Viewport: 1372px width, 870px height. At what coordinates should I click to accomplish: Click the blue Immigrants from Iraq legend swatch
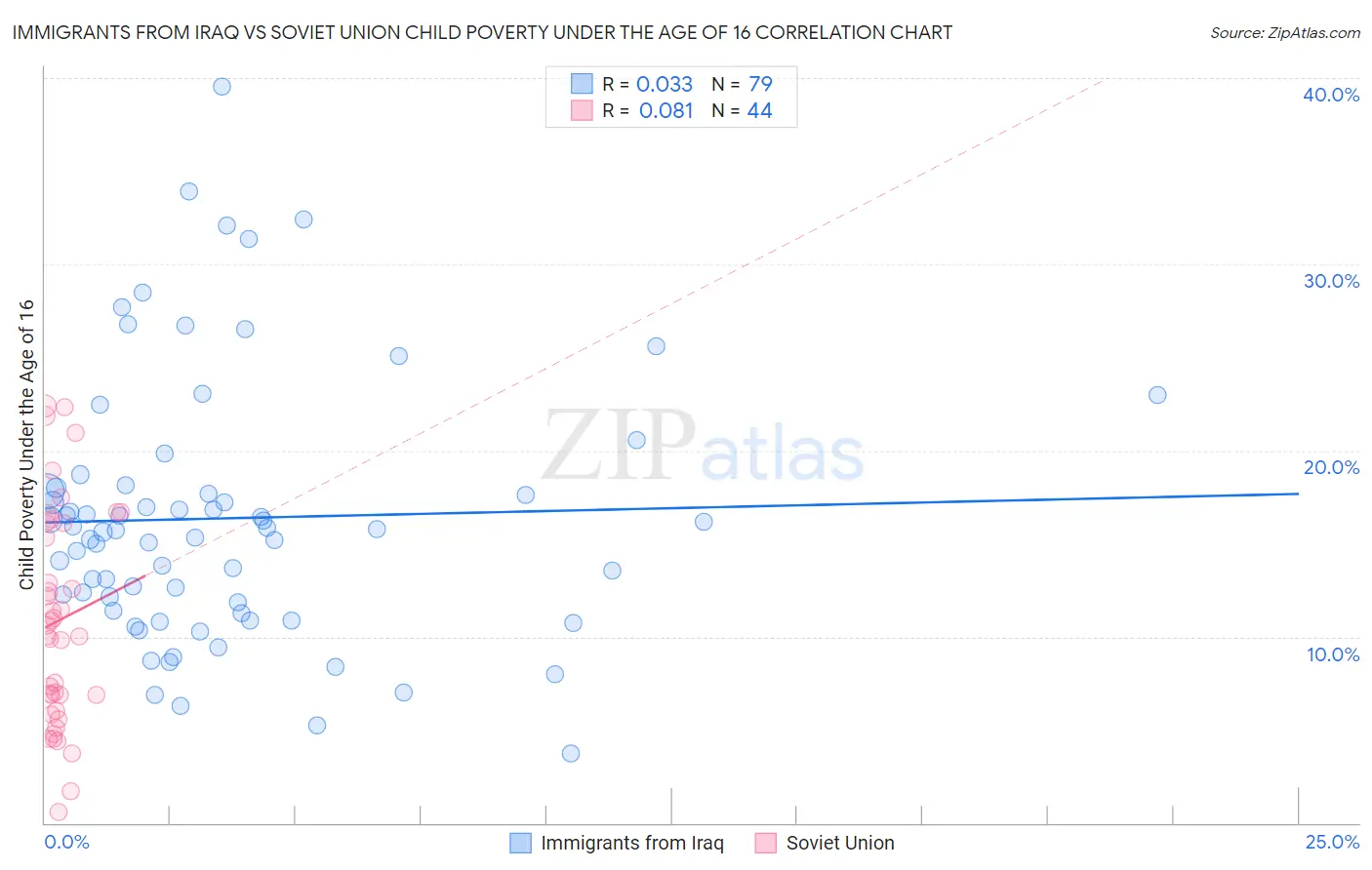point(521,843)
